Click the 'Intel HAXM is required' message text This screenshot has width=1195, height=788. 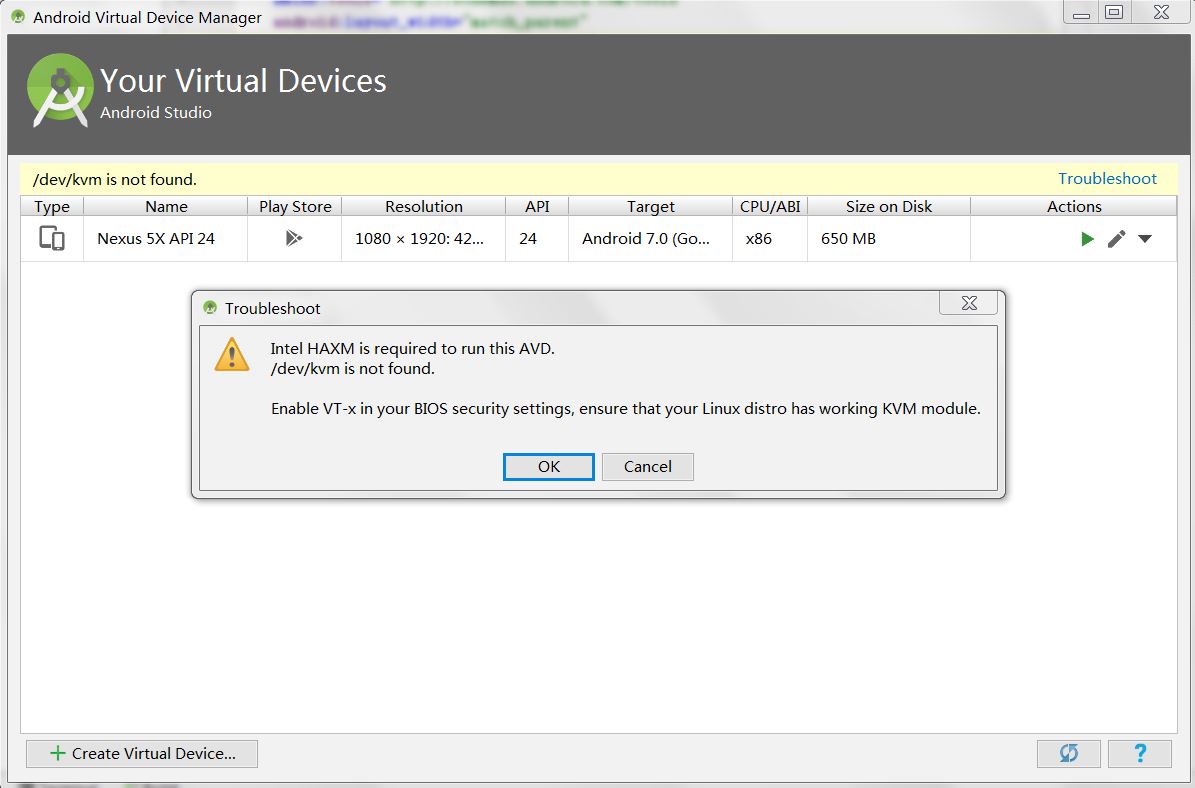[x=412, y=348]
